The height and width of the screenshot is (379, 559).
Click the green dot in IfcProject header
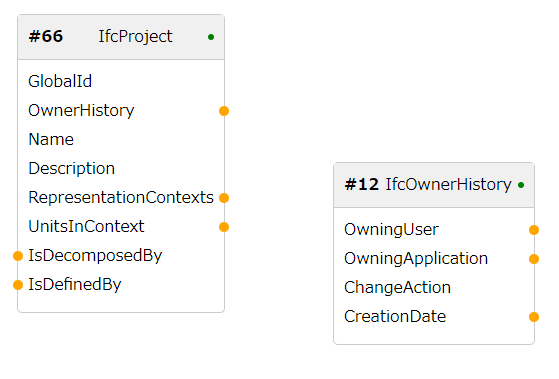(211, 37)
